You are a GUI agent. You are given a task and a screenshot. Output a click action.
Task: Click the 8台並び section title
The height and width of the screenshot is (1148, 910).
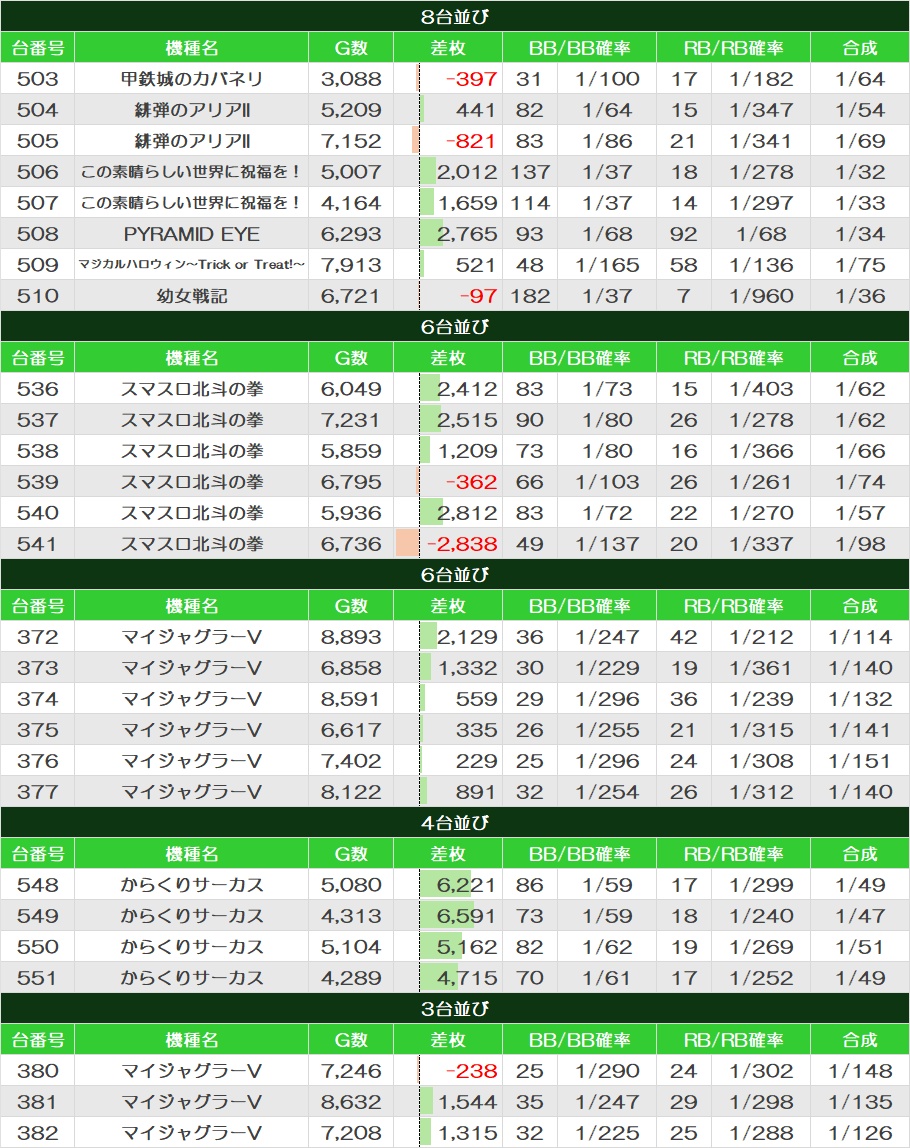455,16
